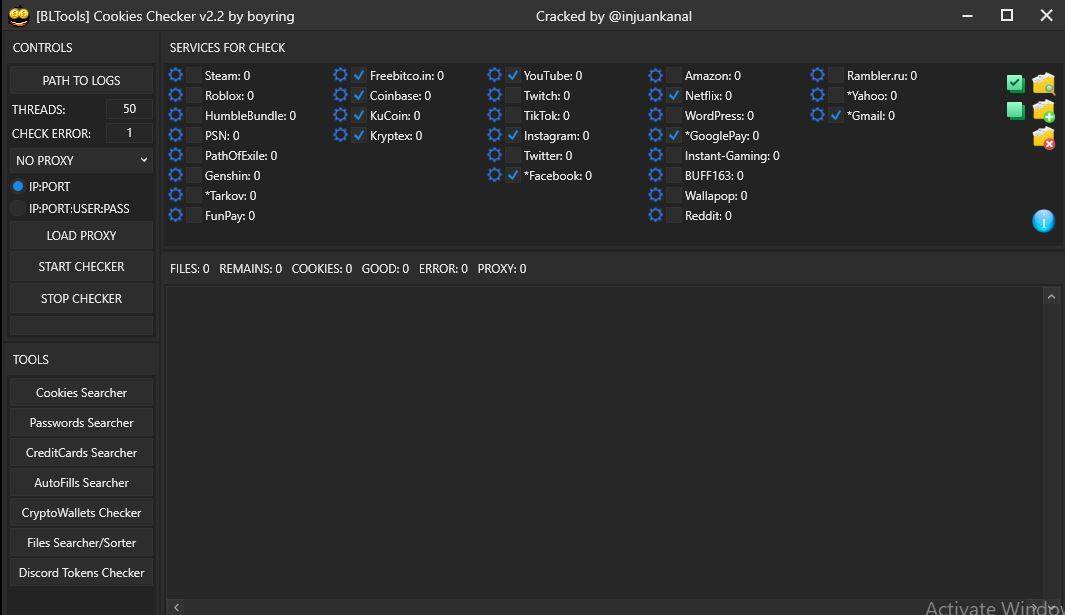Open the folder search icon
Screen dimensions: 1065x615
coord(1043,84)
